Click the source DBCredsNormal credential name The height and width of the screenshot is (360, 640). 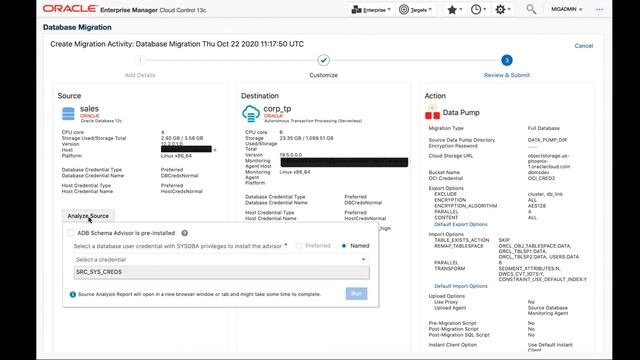[x=179, y=176]
